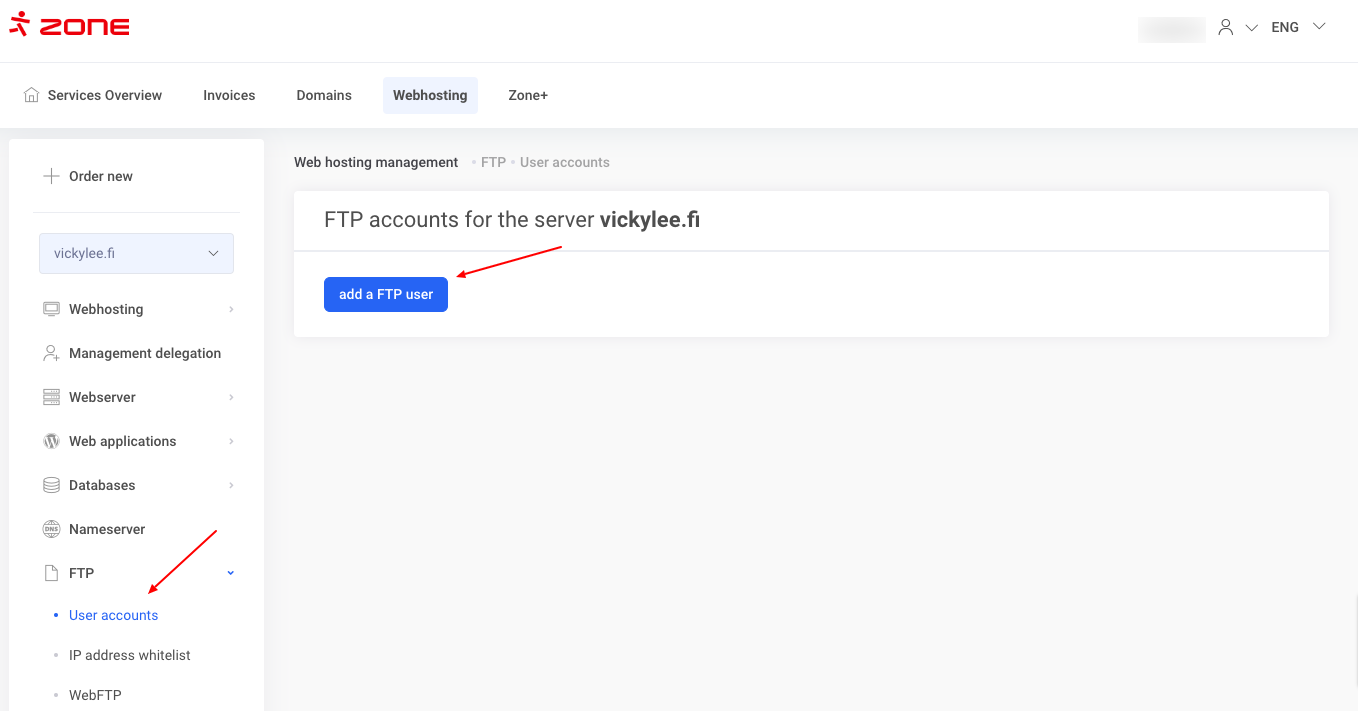Expand the Webserver submenu arrow

231,397
